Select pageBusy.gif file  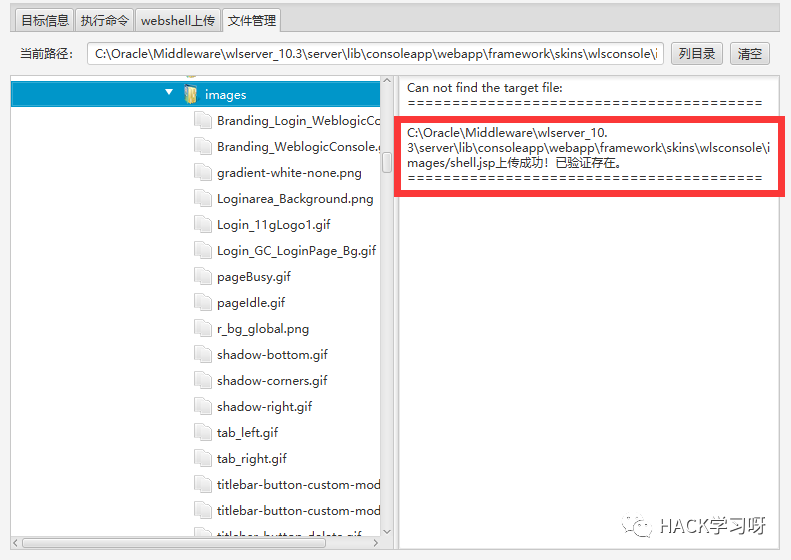(x=254, y=277)
